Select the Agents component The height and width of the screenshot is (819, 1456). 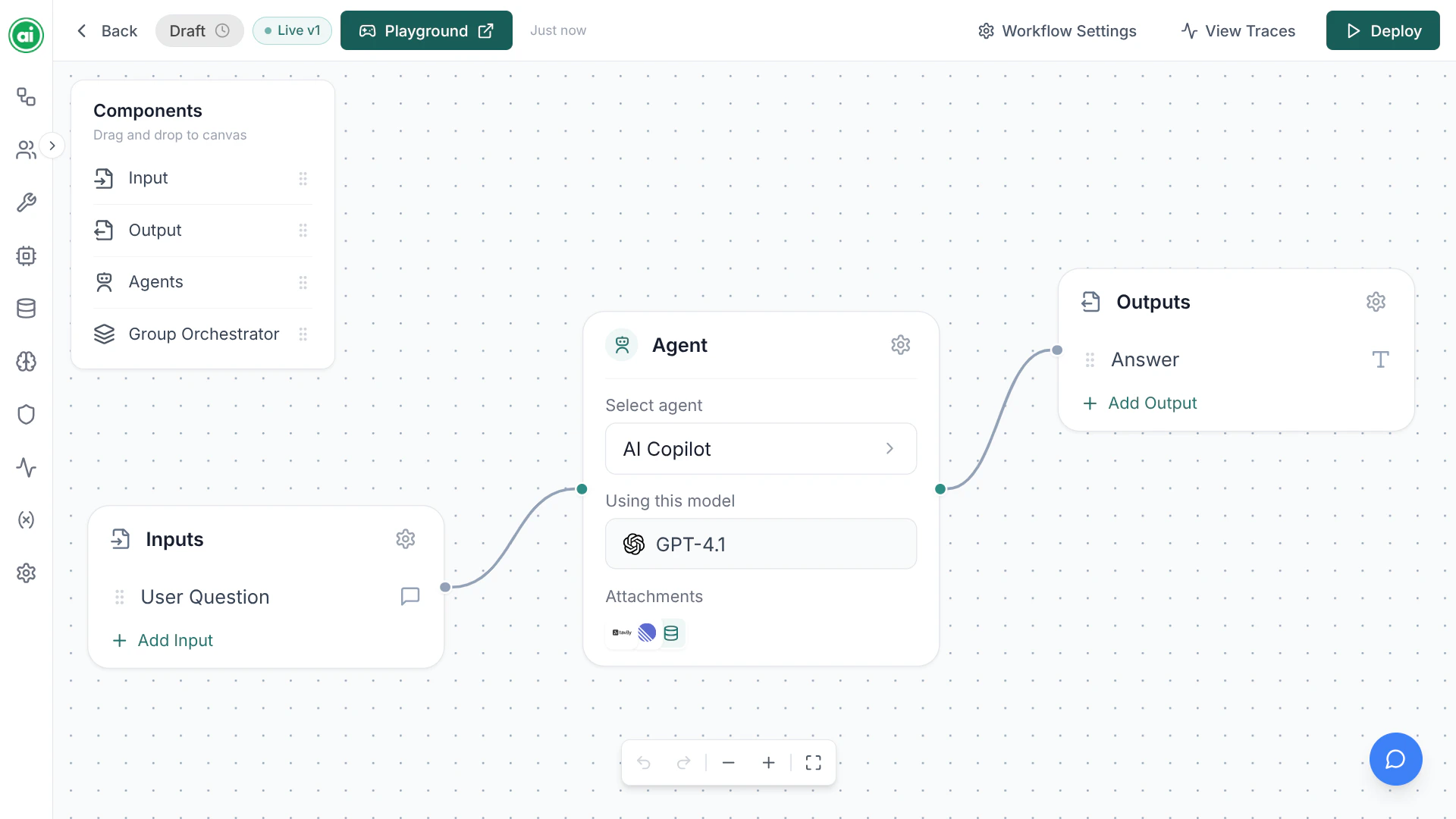202,282
